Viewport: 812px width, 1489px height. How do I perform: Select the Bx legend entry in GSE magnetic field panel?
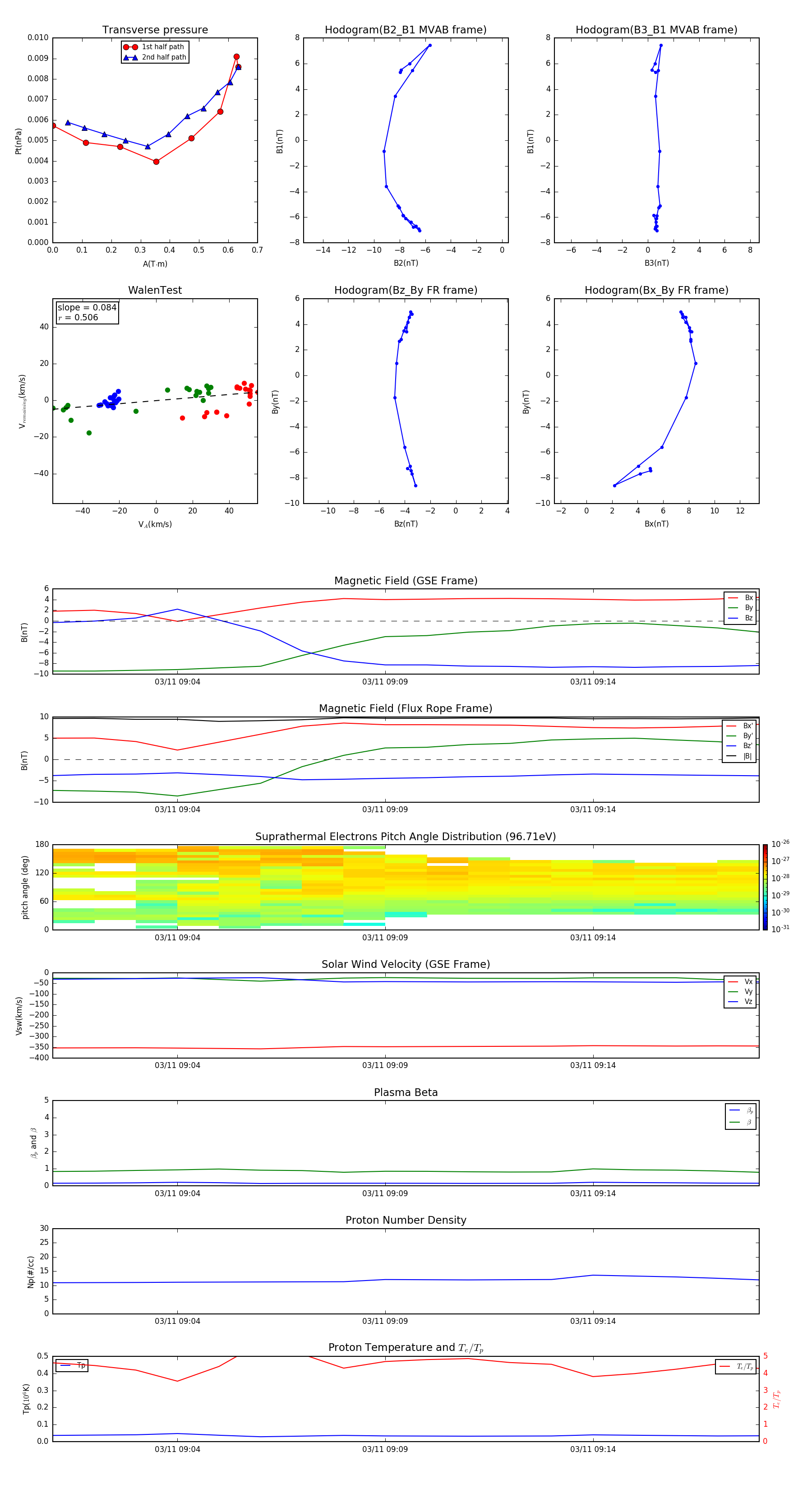point(740,598)
